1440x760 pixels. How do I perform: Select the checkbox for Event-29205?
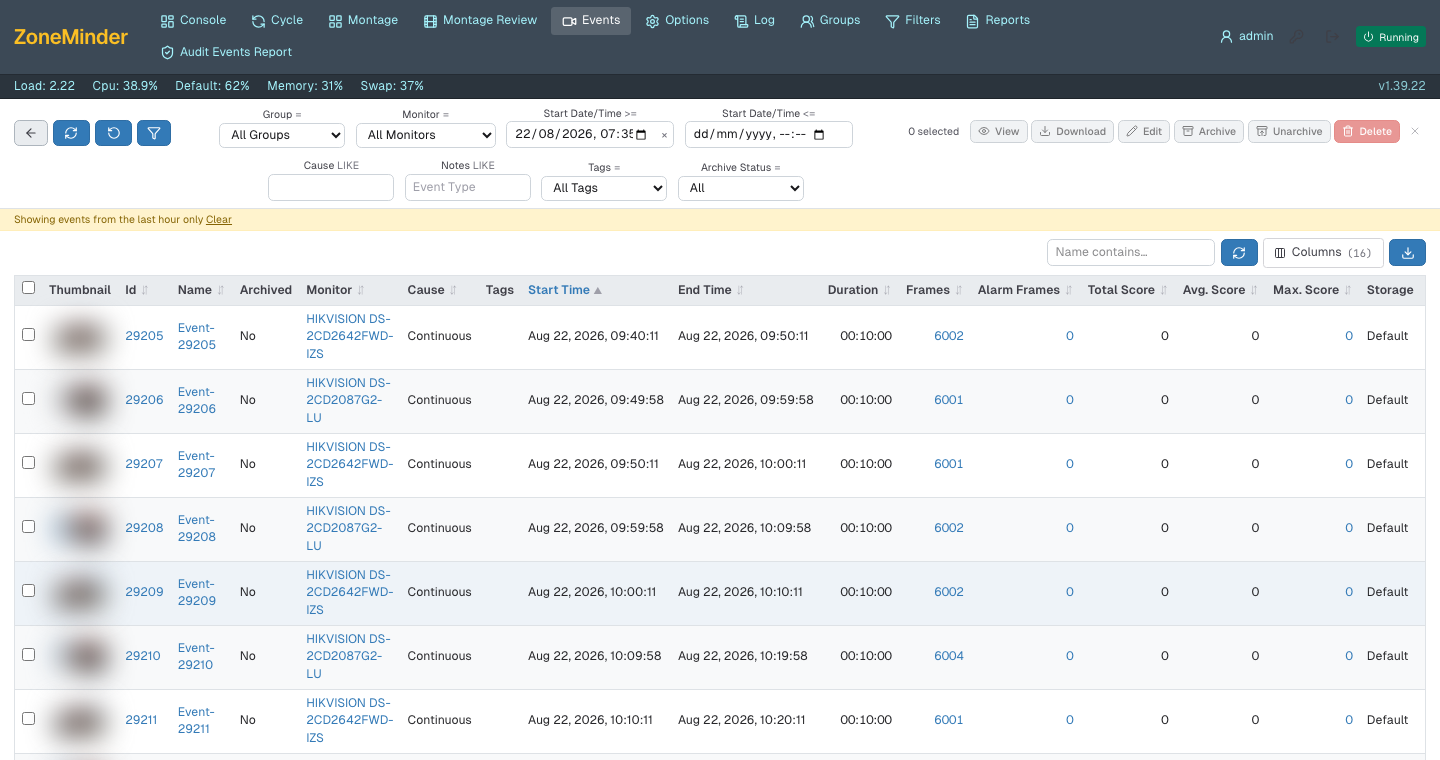[x=29, y=335]
